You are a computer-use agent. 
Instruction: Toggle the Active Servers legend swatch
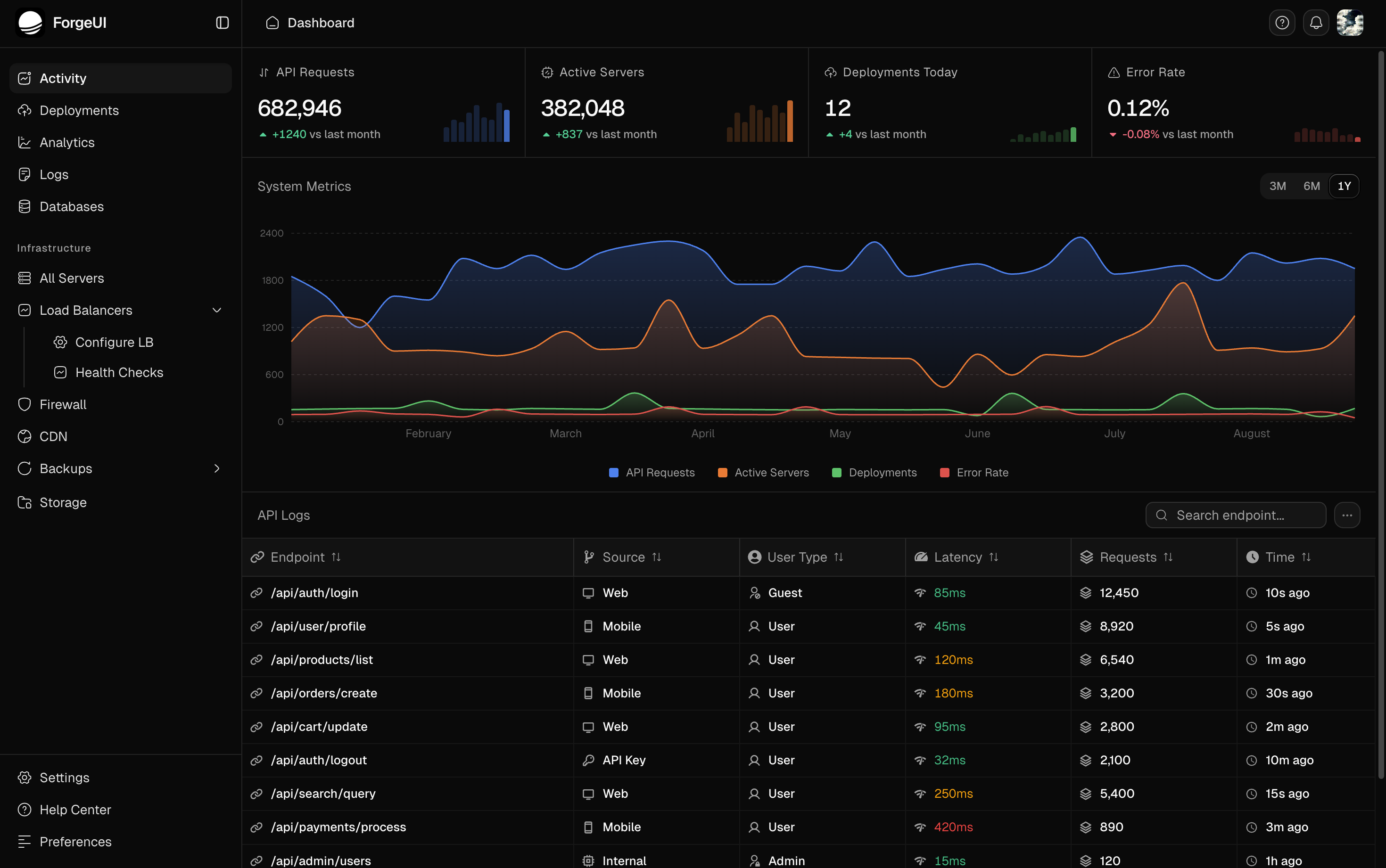723,473
